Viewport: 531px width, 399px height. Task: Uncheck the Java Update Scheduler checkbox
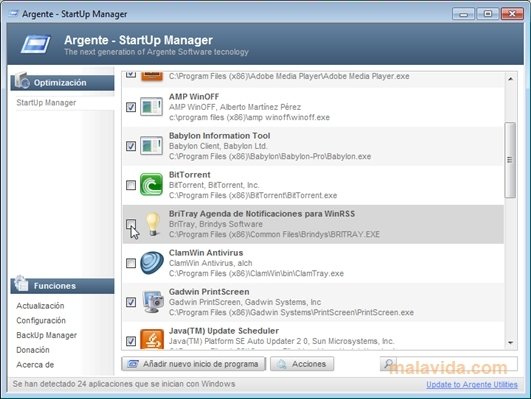point(131,341)
